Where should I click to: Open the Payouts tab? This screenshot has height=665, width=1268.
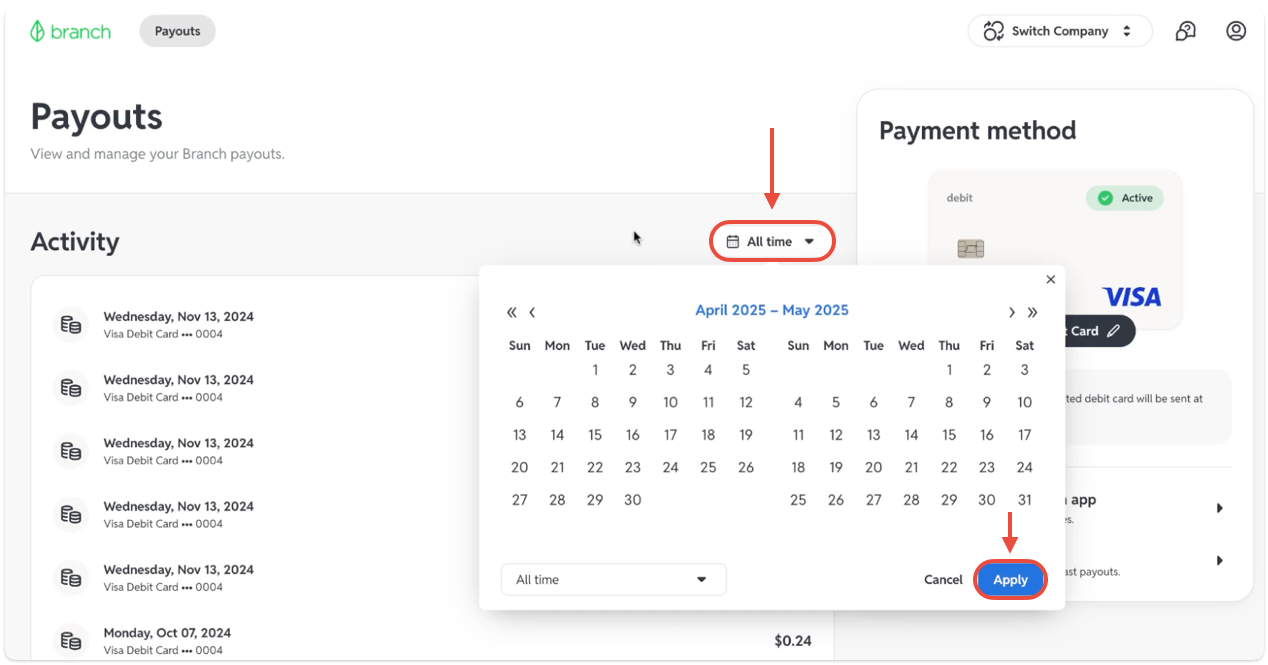[x=177, y=31]
